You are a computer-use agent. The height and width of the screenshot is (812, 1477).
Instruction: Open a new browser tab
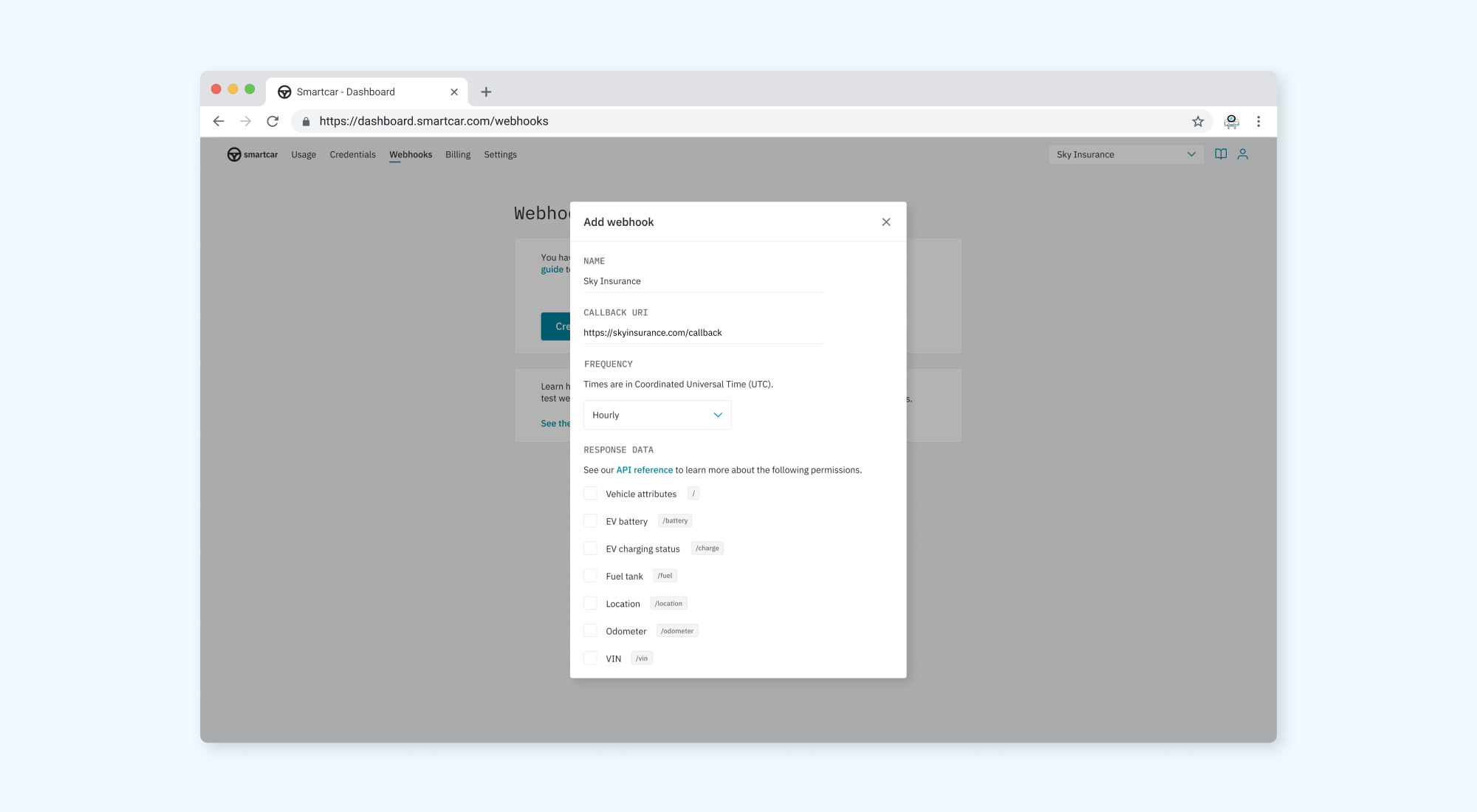click(x=485, y=92)
